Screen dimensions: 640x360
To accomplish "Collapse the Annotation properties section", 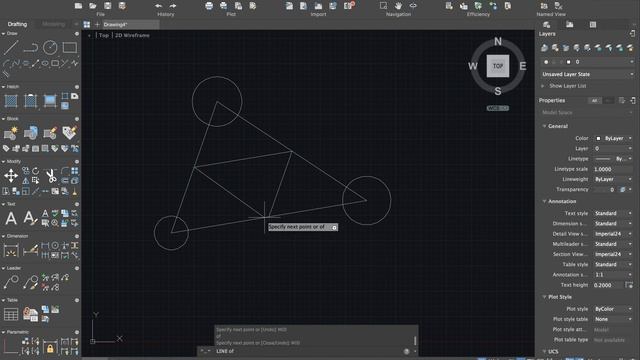I will pyautogui.click(x=544, y=201).
